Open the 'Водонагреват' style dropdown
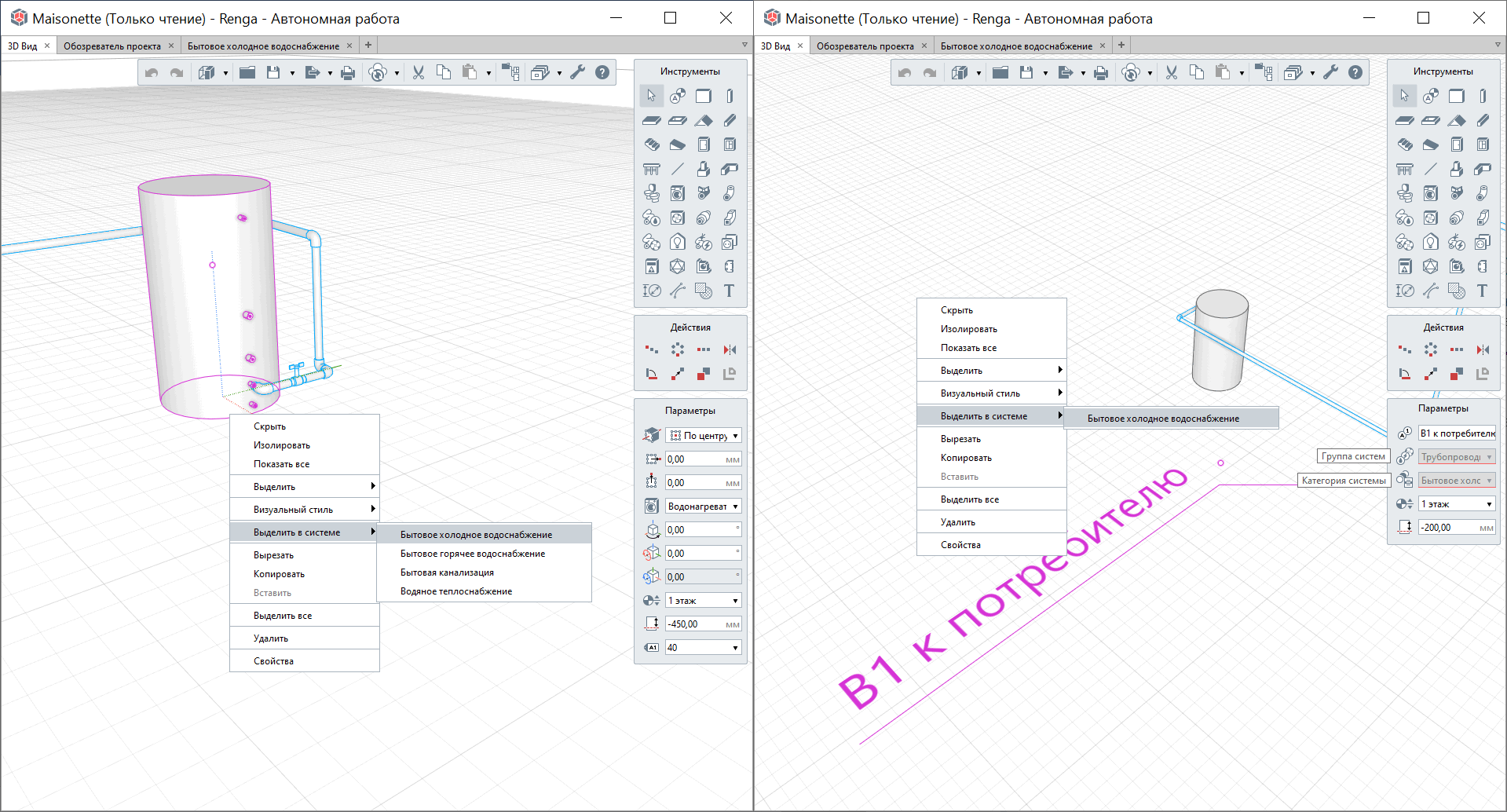The width and height of the screenshot is (1507, 812). coord(704,507)
